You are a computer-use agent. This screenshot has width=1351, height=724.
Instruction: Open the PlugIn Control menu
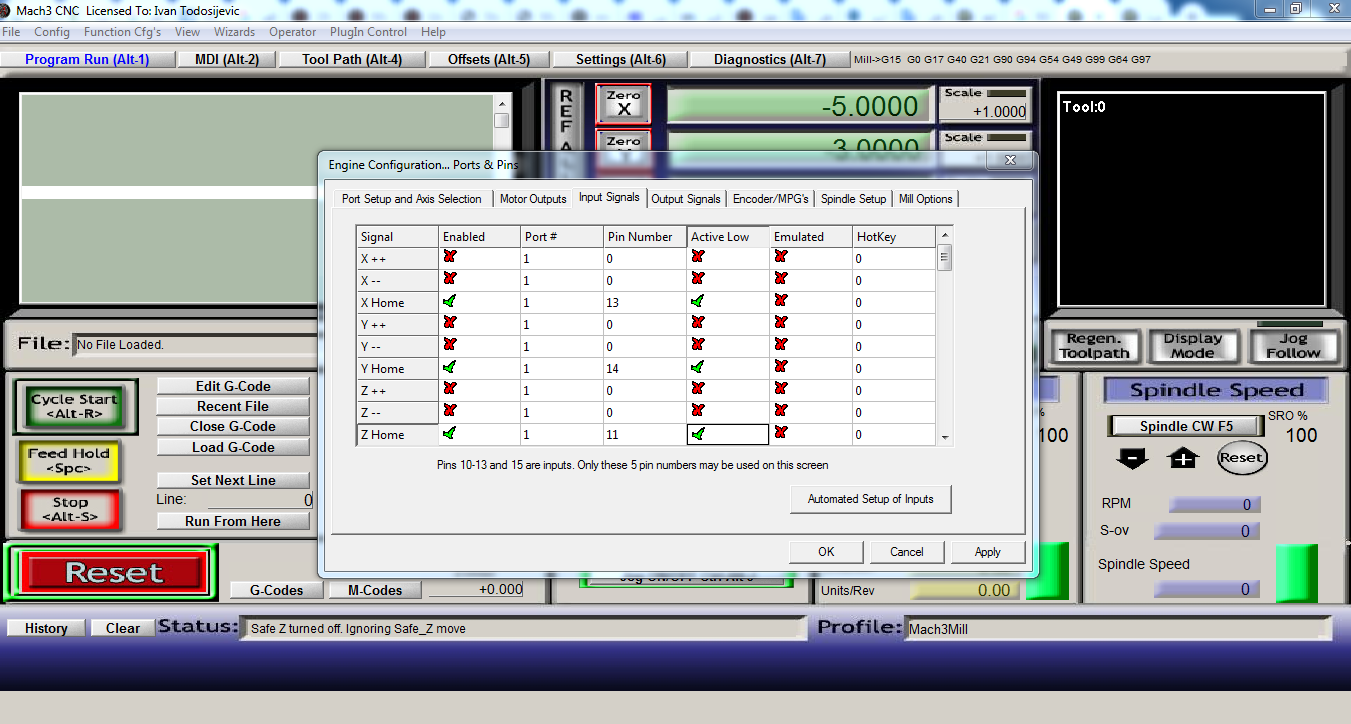[x=369, y=32]
